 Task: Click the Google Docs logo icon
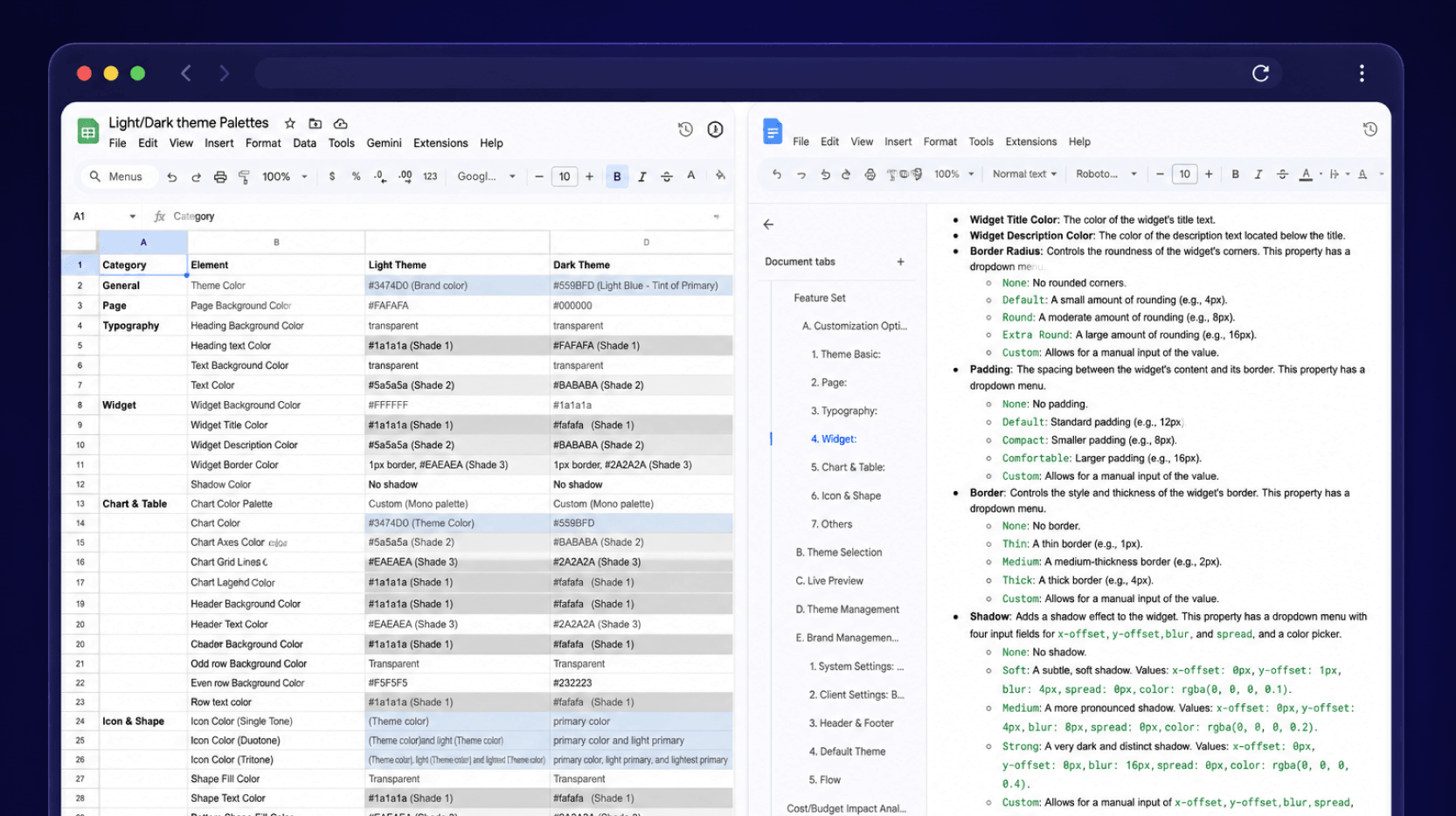click(x=773, y=131)
